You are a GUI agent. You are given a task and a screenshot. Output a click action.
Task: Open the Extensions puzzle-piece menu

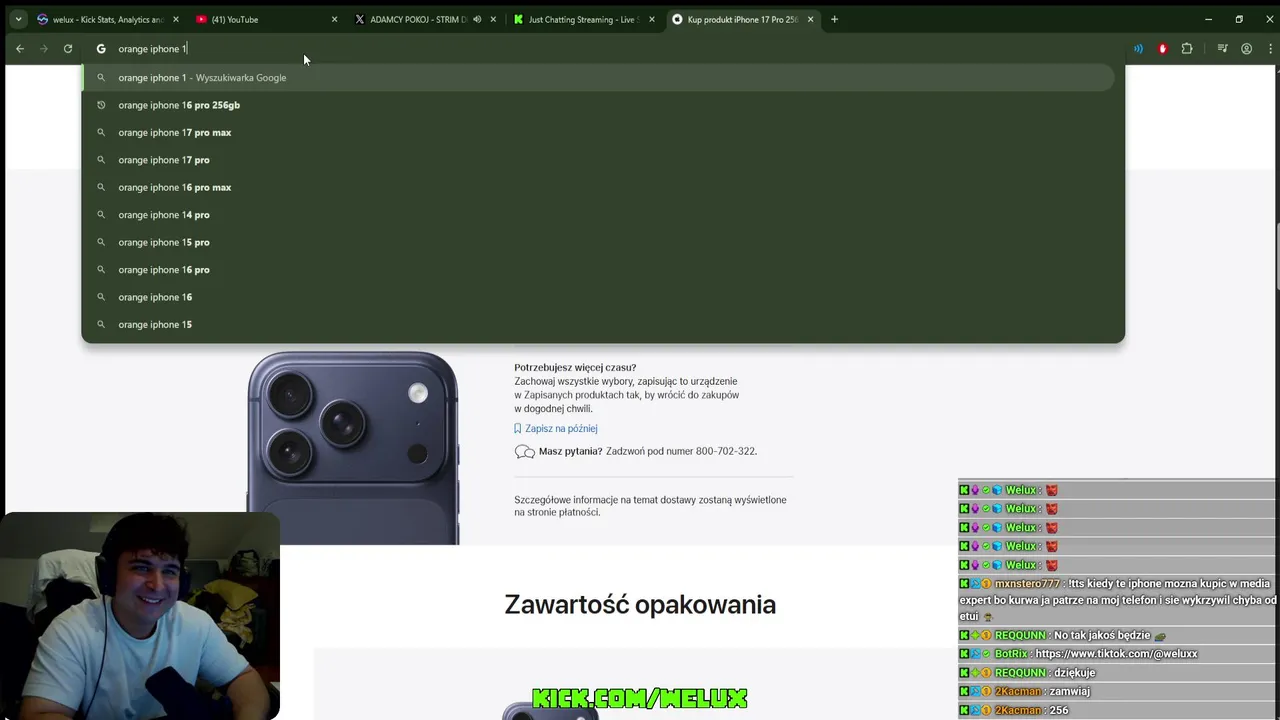click(x=1187, y=48)
